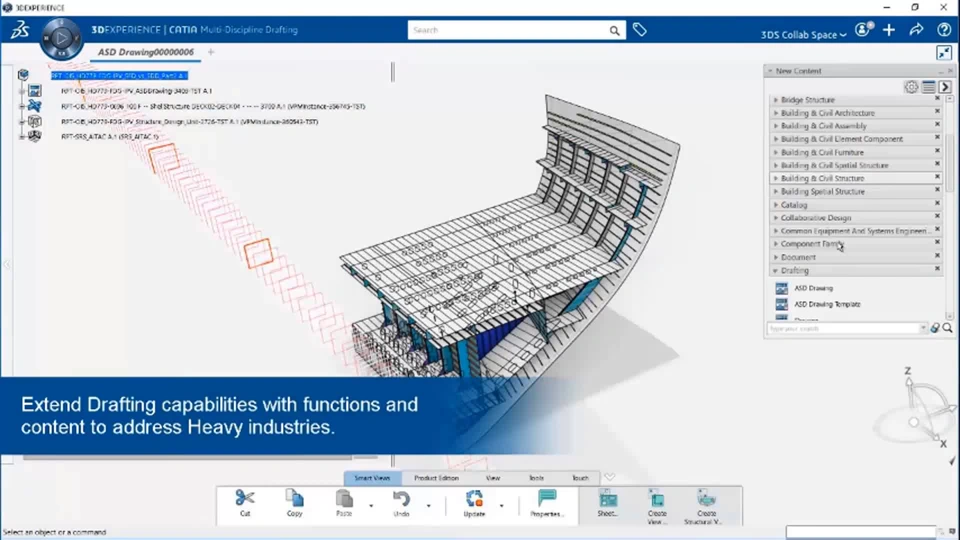
Task: Click the Cut scissors icon
Action: [245, 498]
